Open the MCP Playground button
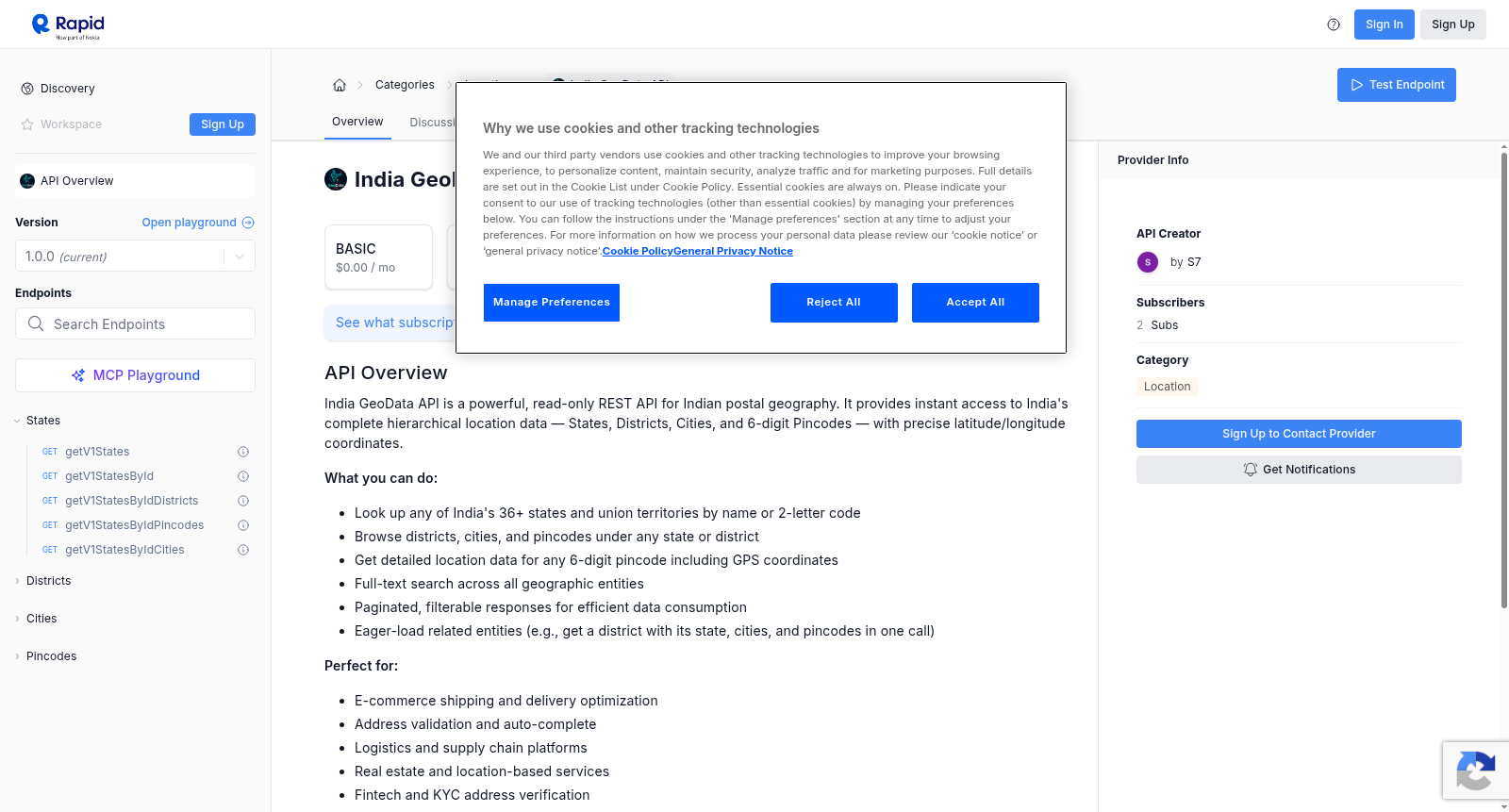Screen dimensions: 1509x812 [135, 375]
